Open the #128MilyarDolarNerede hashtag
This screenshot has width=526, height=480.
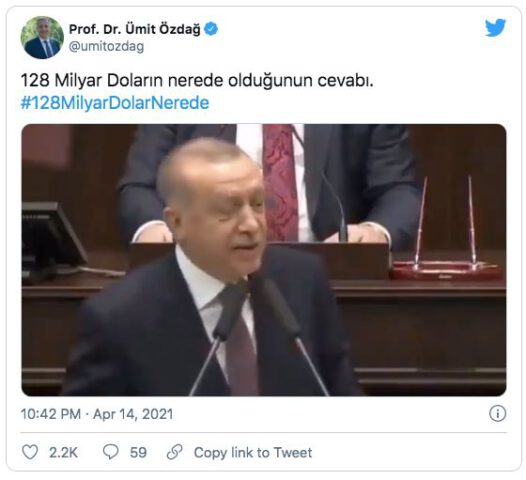coord(115,103)
